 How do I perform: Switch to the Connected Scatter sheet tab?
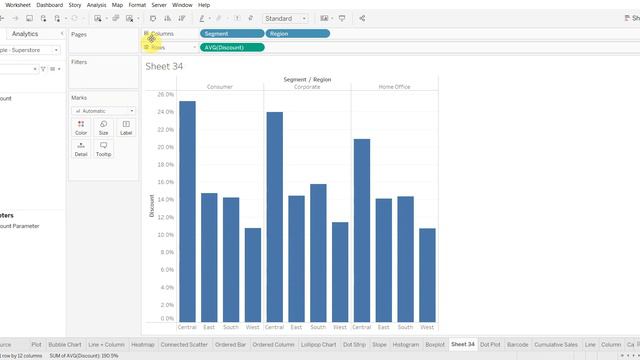[184, 344]
